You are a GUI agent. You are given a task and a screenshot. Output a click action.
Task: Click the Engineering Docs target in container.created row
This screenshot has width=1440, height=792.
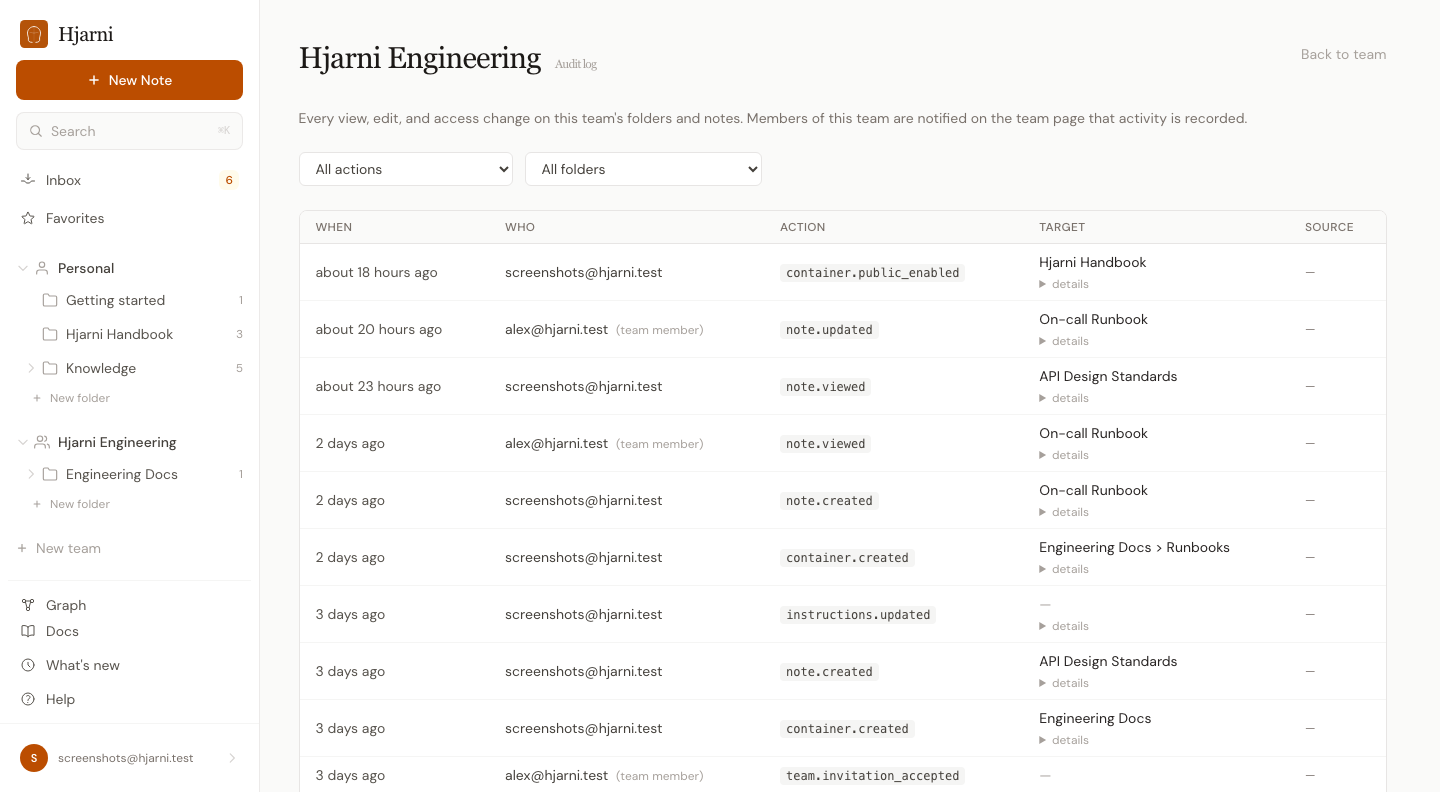[1095, 718]
